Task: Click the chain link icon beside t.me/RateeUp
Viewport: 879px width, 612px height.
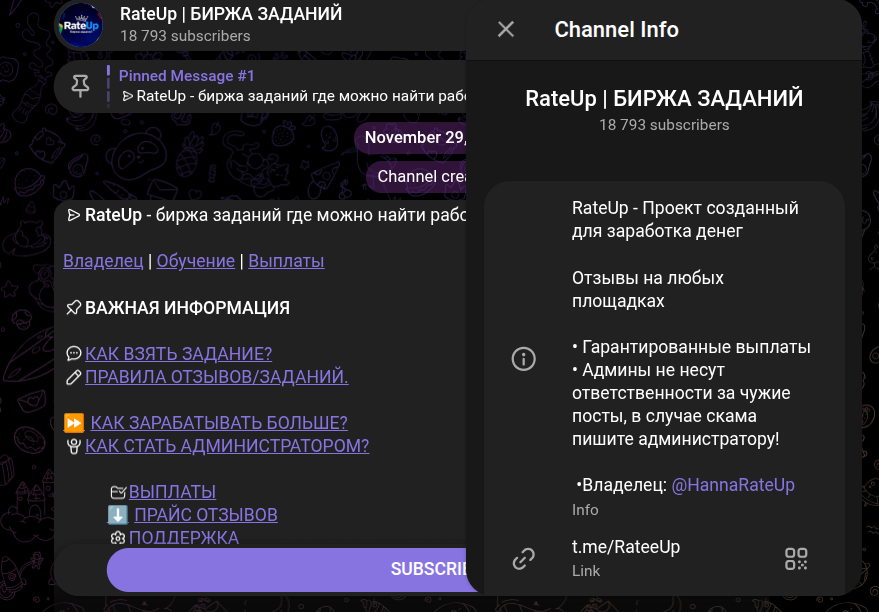Action: pyautogui.click(x=524, y=559)
